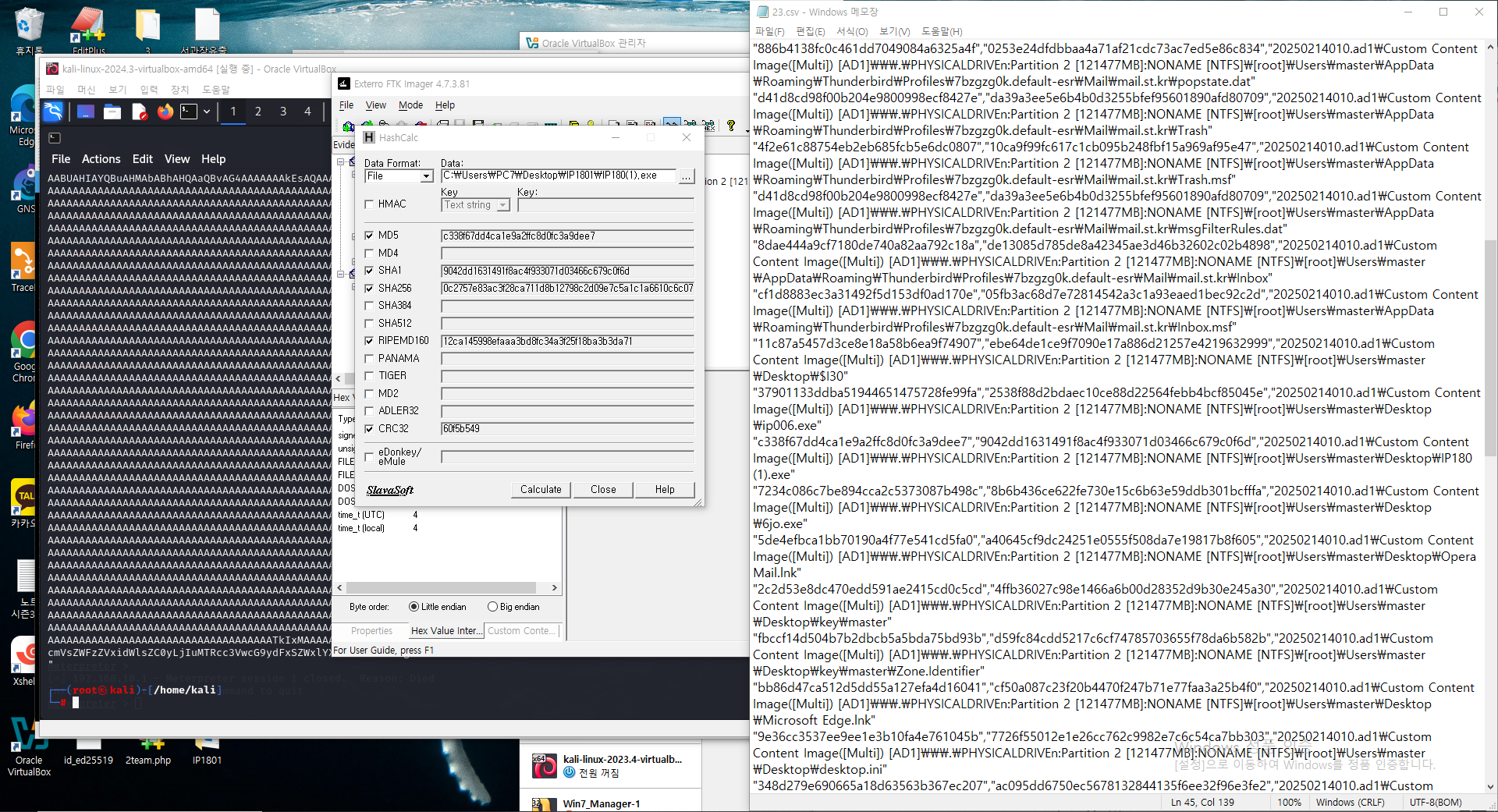Click the 100% zoom in Notepad status bar
Screen dimensions: 1498x812
coord(1289,803)
